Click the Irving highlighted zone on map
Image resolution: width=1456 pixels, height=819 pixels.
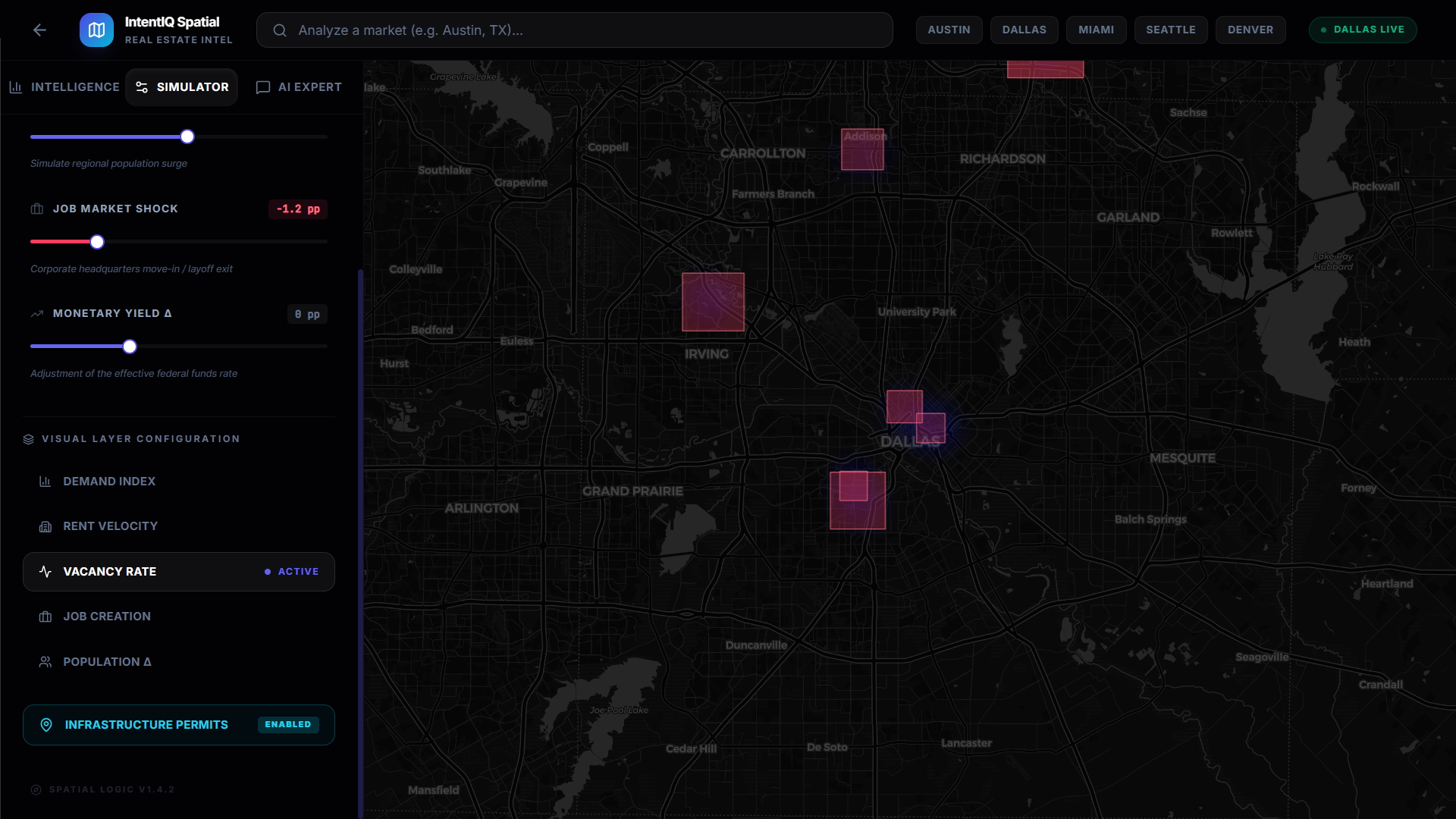(713, 302)
